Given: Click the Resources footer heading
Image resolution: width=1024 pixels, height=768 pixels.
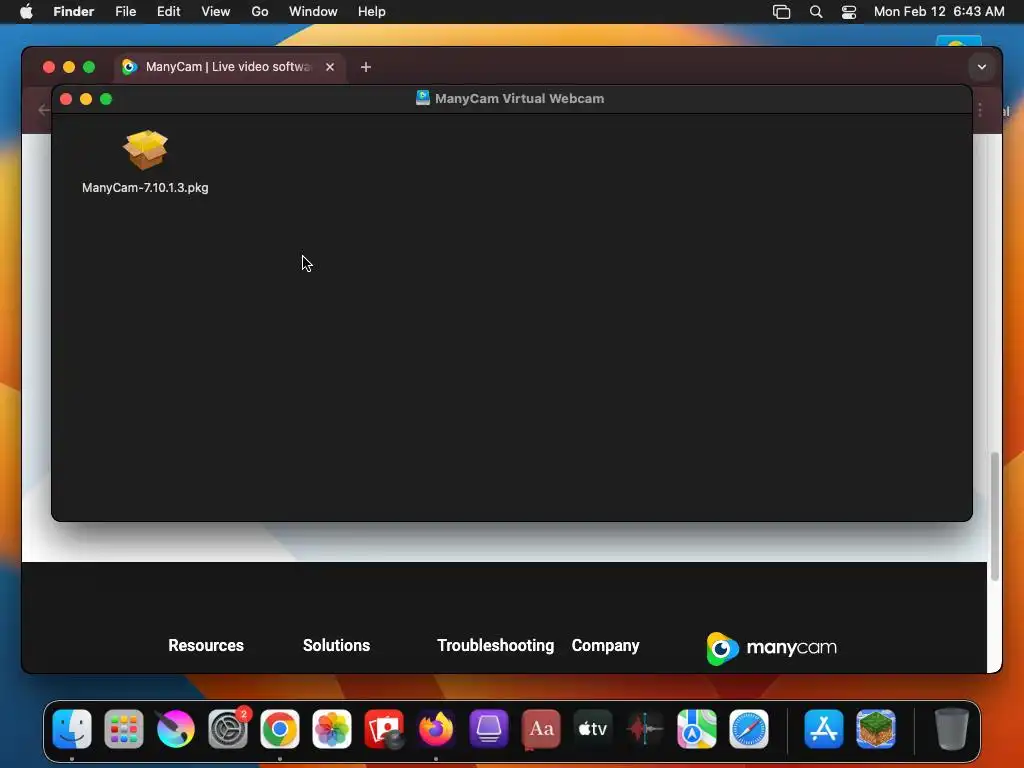Looking at the screenshot, I should (206, 645).
